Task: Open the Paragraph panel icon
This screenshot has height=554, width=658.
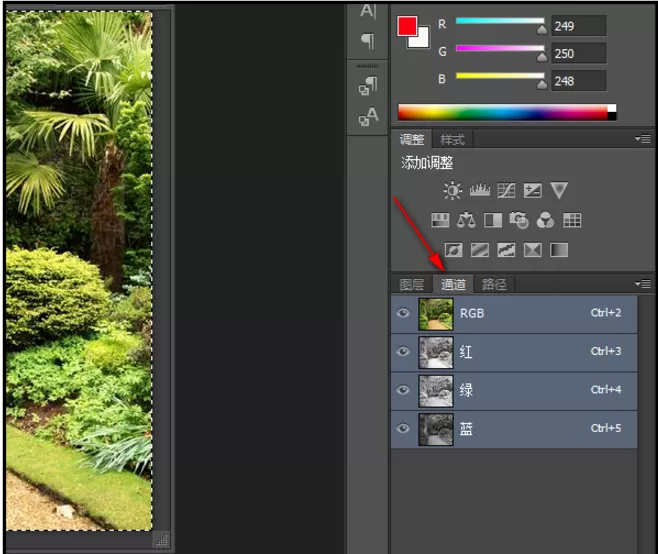Action: [368, 41]
